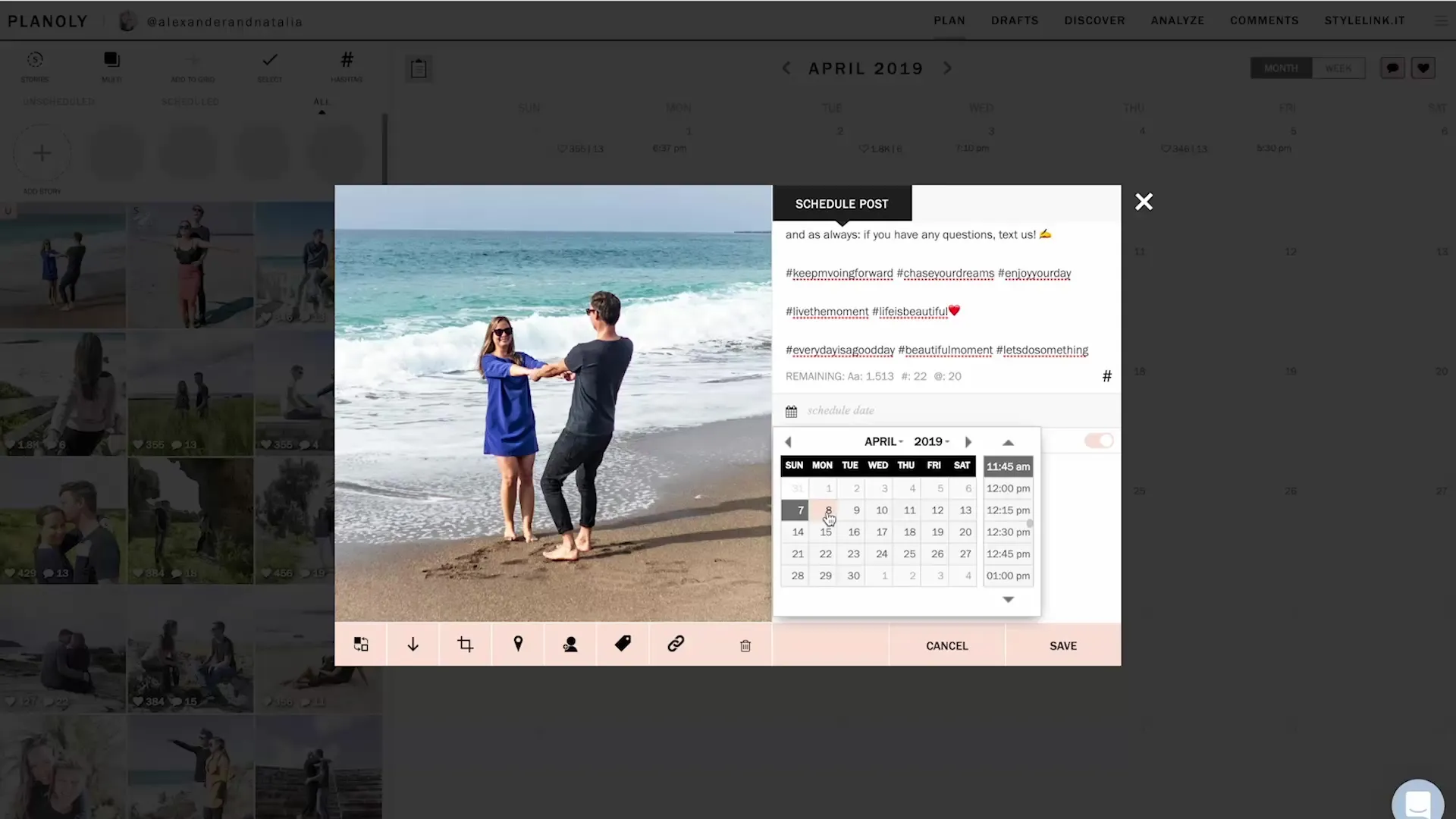This screenshot has height=819, width=1456.
Task: Open the PLAN tab
Action: [949, 20]
